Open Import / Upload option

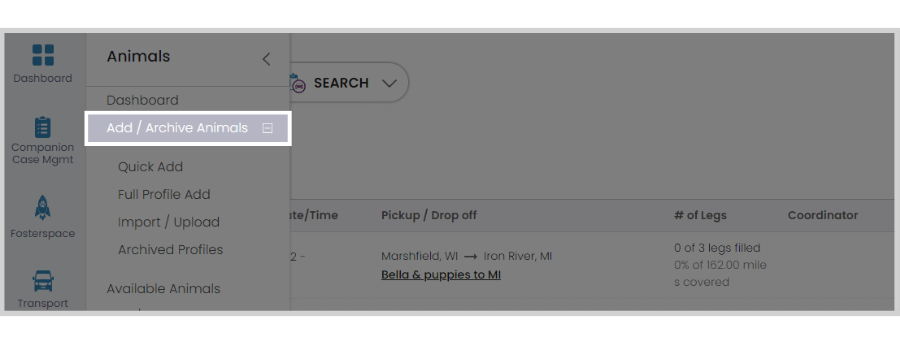(169, 222)
